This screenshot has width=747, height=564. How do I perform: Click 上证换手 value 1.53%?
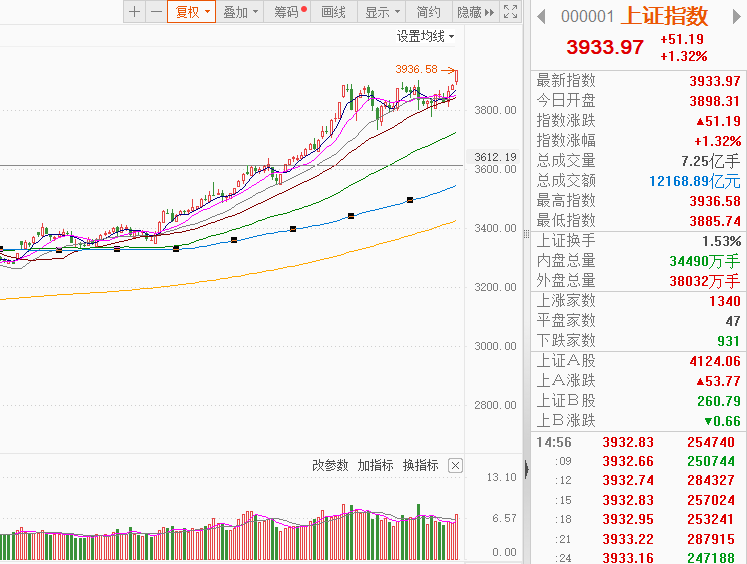[x=722, y=241]
